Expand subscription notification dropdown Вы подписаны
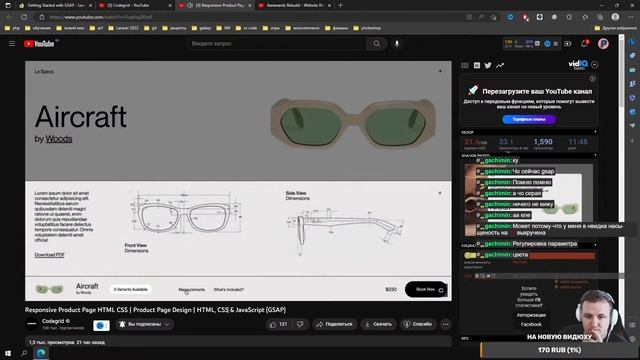 coord(144,324)
